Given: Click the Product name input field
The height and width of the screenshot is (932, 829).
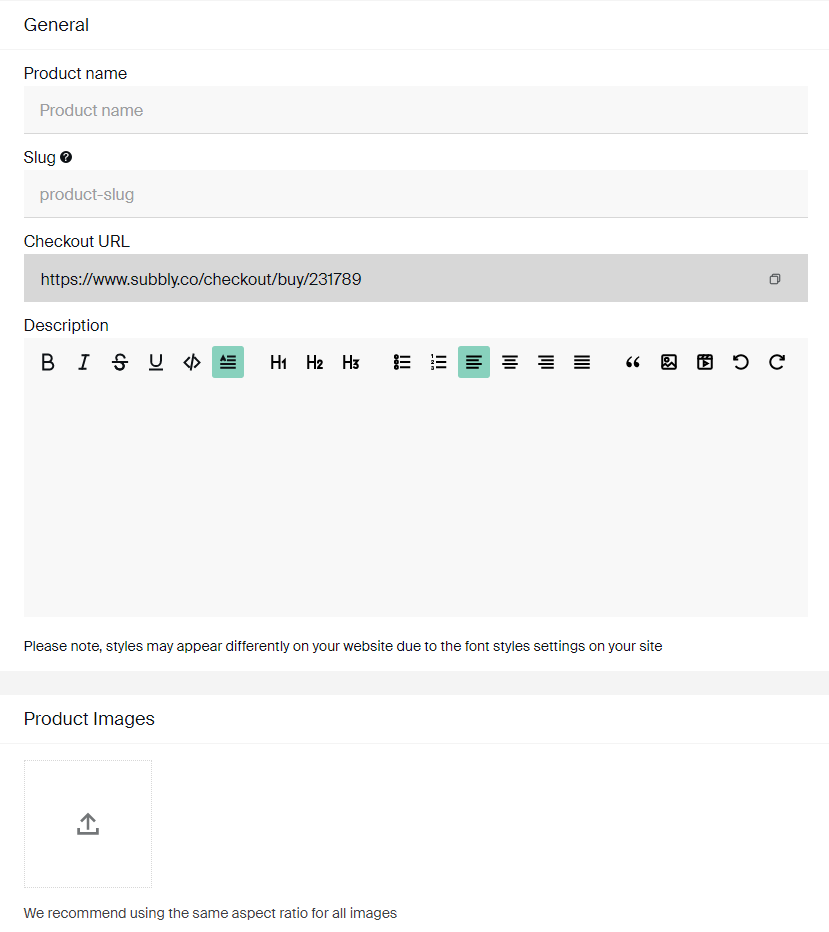Looking at the screenshot, I should (416, 110).
